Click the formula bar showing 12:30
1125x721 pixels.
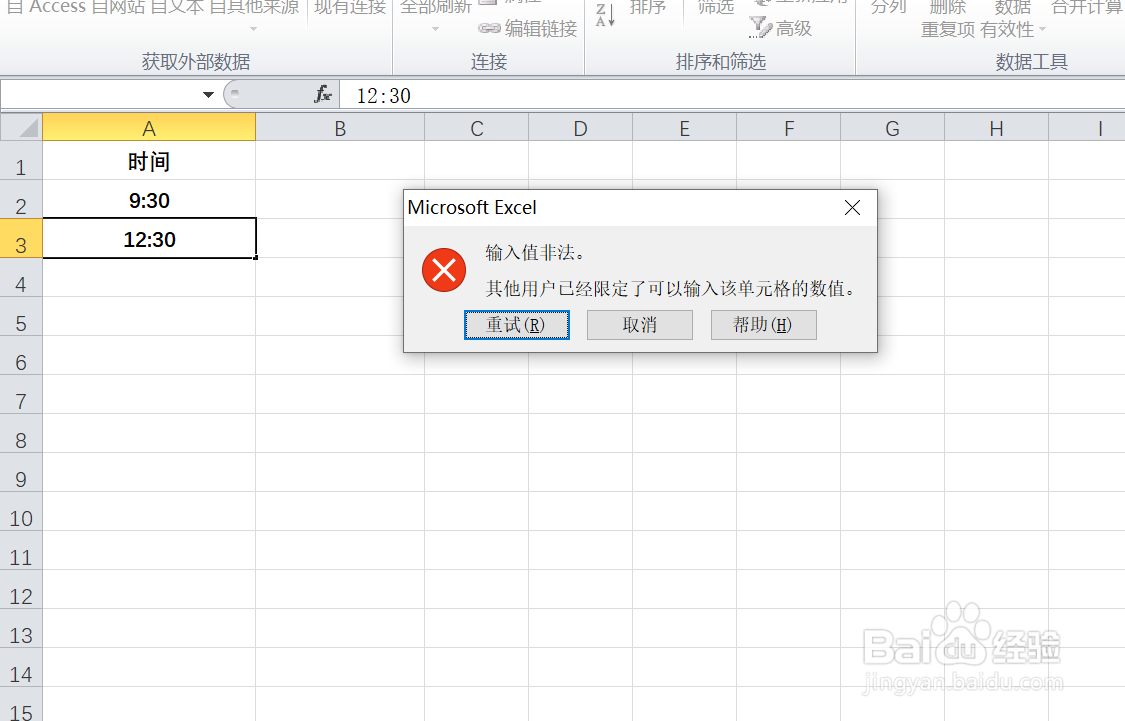(732, 95)
